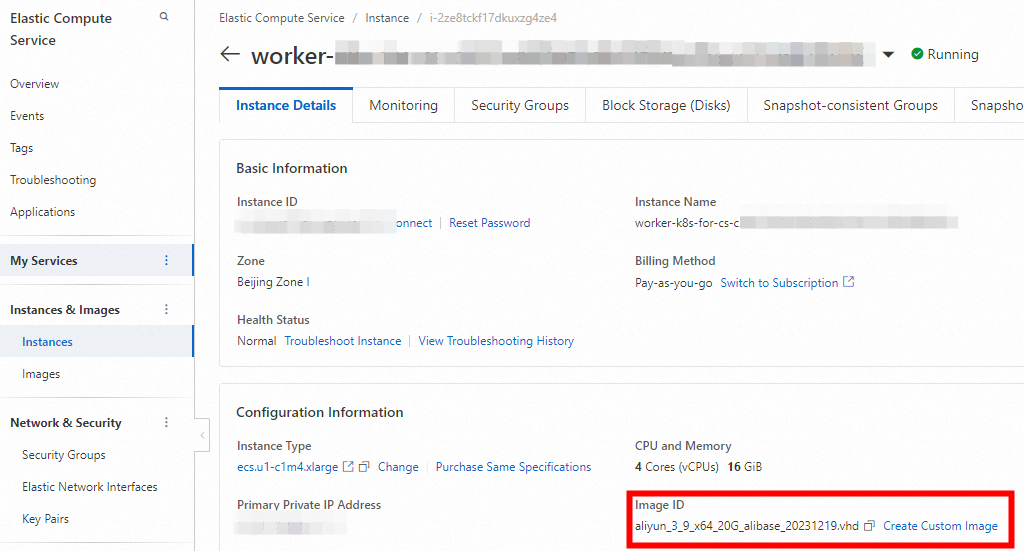Open sidebar Security Groups under Network & Security
Screen dimensions: 1024x551
tap(64, 454)
